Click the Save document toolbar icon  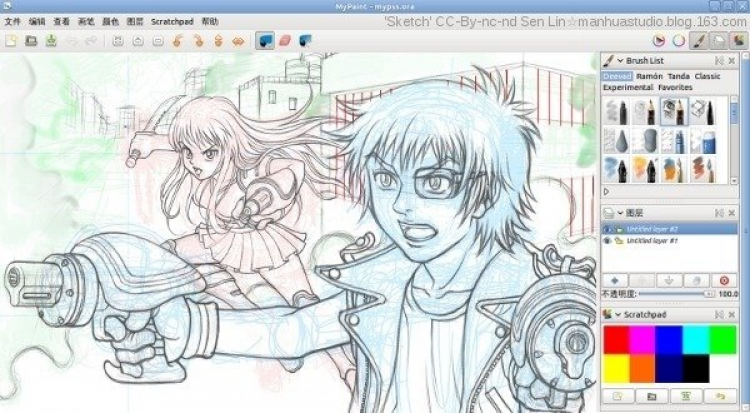coord(50,41)
